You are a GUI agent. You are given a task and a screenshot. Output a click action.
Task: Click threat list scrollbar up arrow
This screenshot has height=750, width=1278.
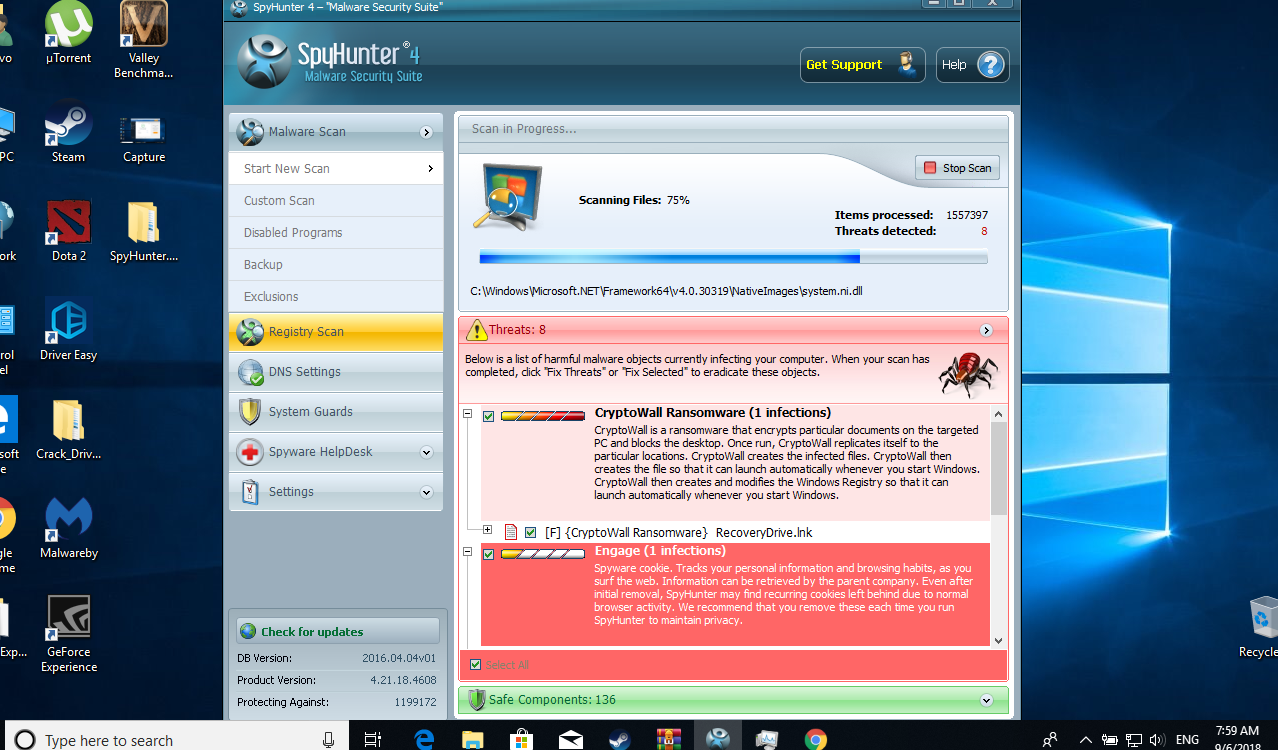click(998, 414)
